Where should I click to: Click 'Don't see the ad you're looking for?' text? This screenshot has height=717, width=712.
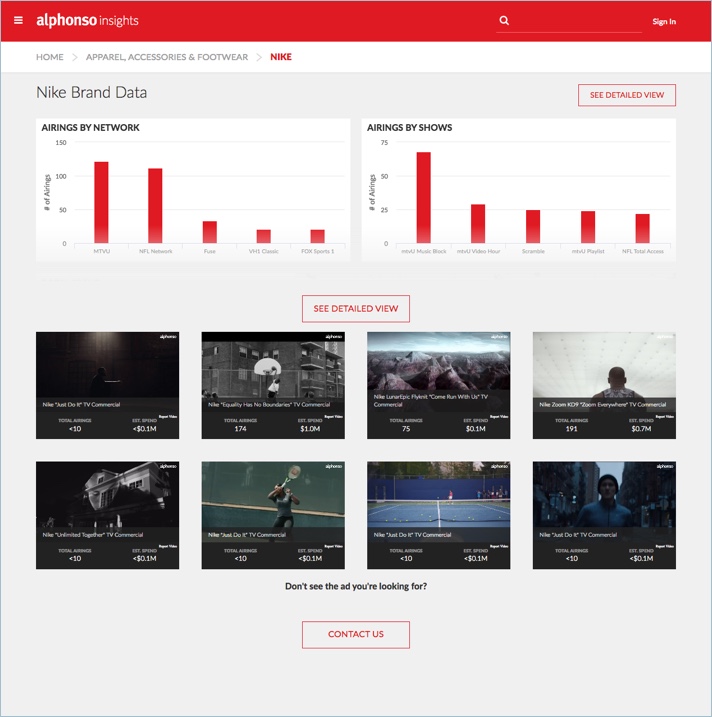coord(356,586)
